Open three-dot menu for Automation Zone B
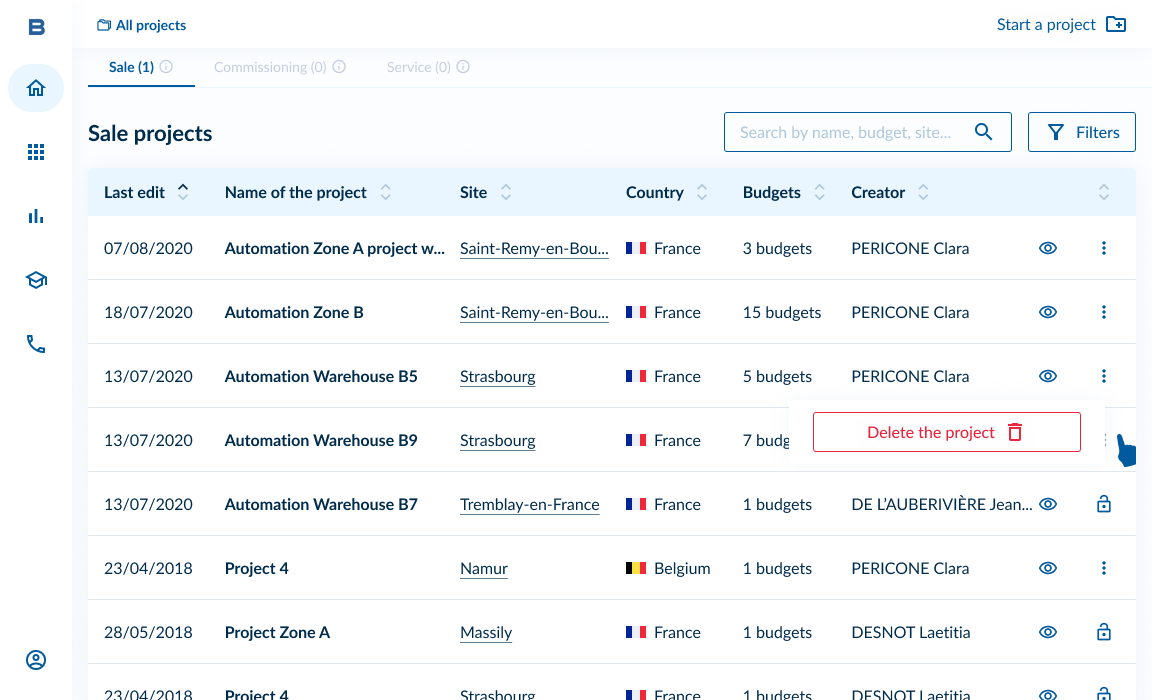This screenshot has width=1152, height=700. tap(1104, 312)
